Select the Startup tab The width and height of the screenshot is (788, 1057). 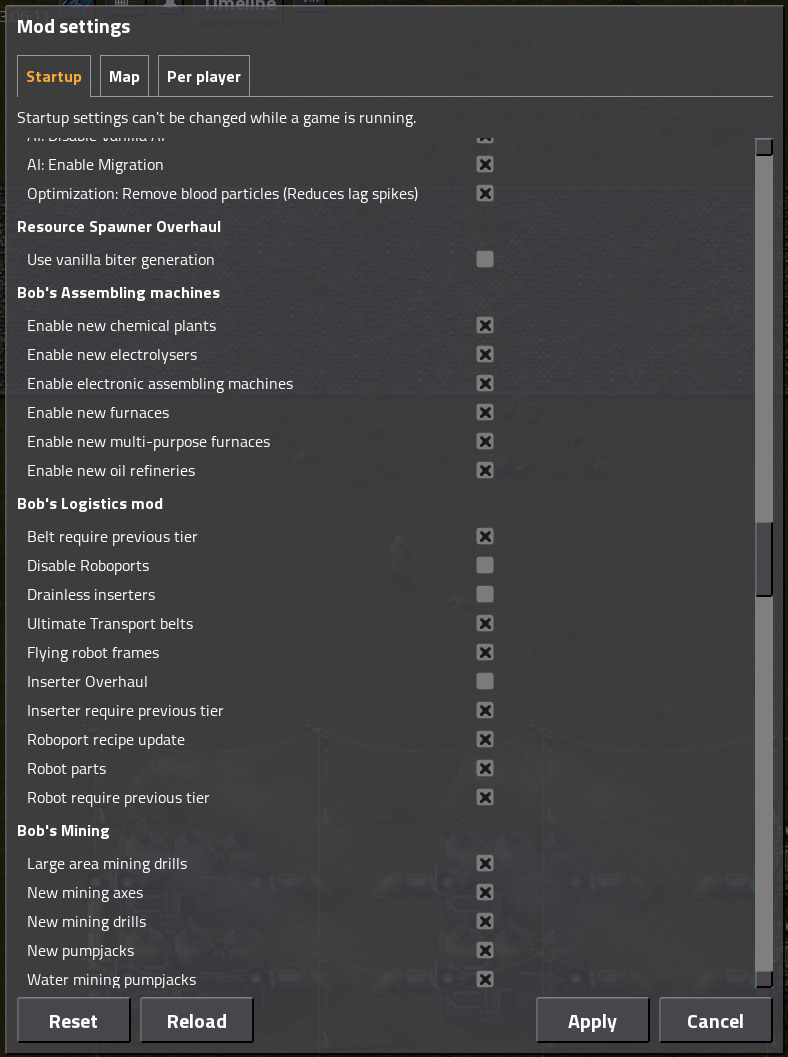tap(54, 77)
